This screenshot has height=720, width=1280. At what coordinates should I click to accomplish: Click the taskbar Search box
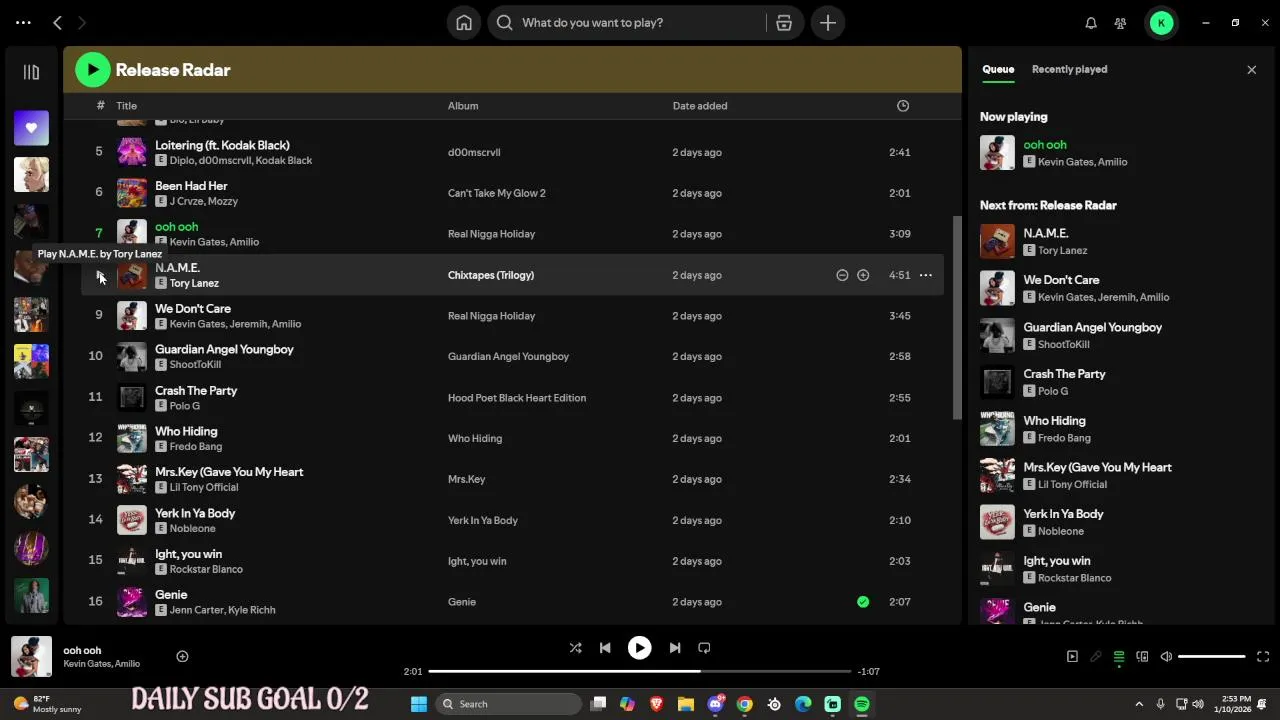pos(510,704)
